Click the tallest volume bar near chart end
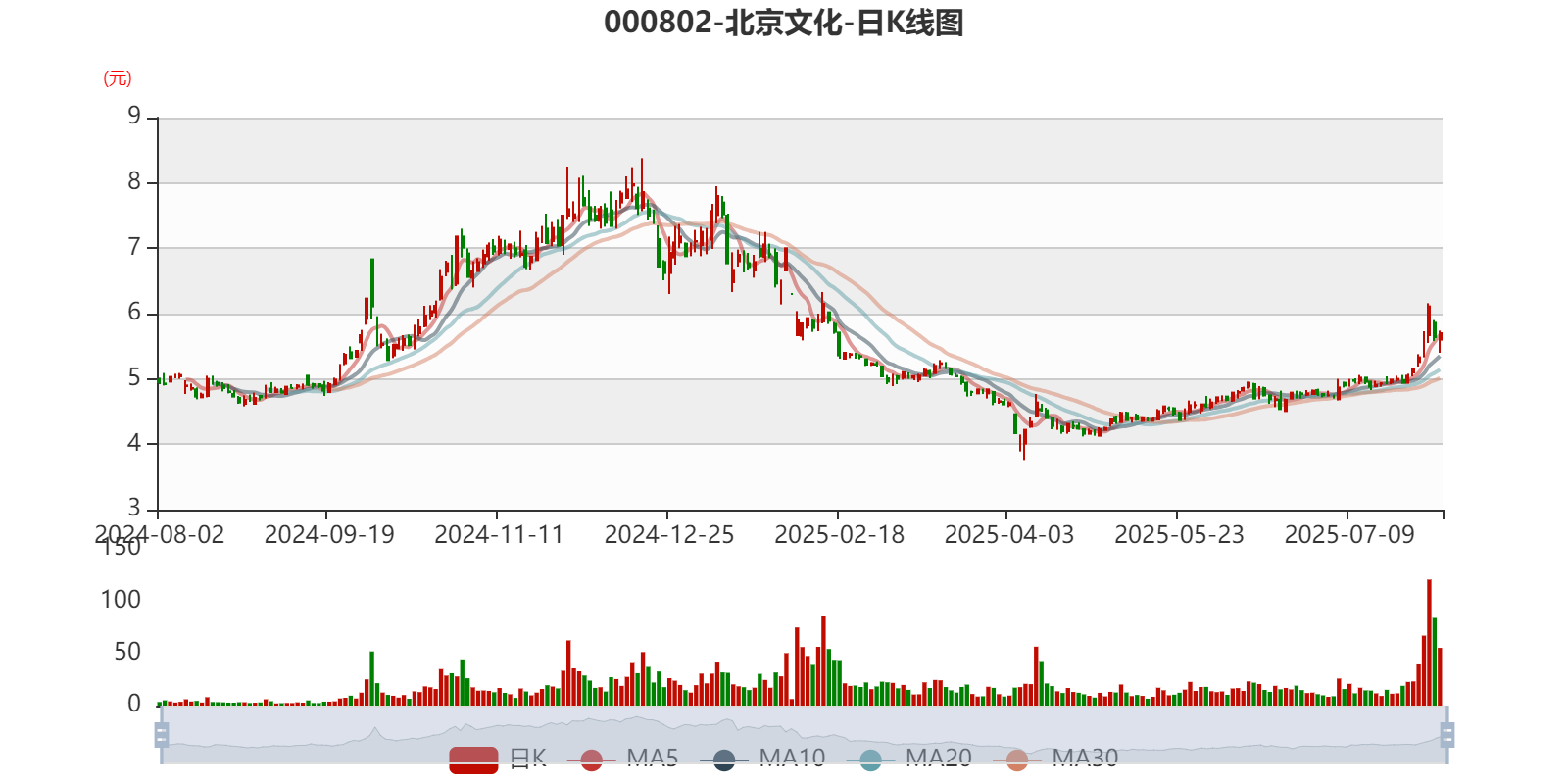Viewport: 1568px width, 784px height. 1429,642
